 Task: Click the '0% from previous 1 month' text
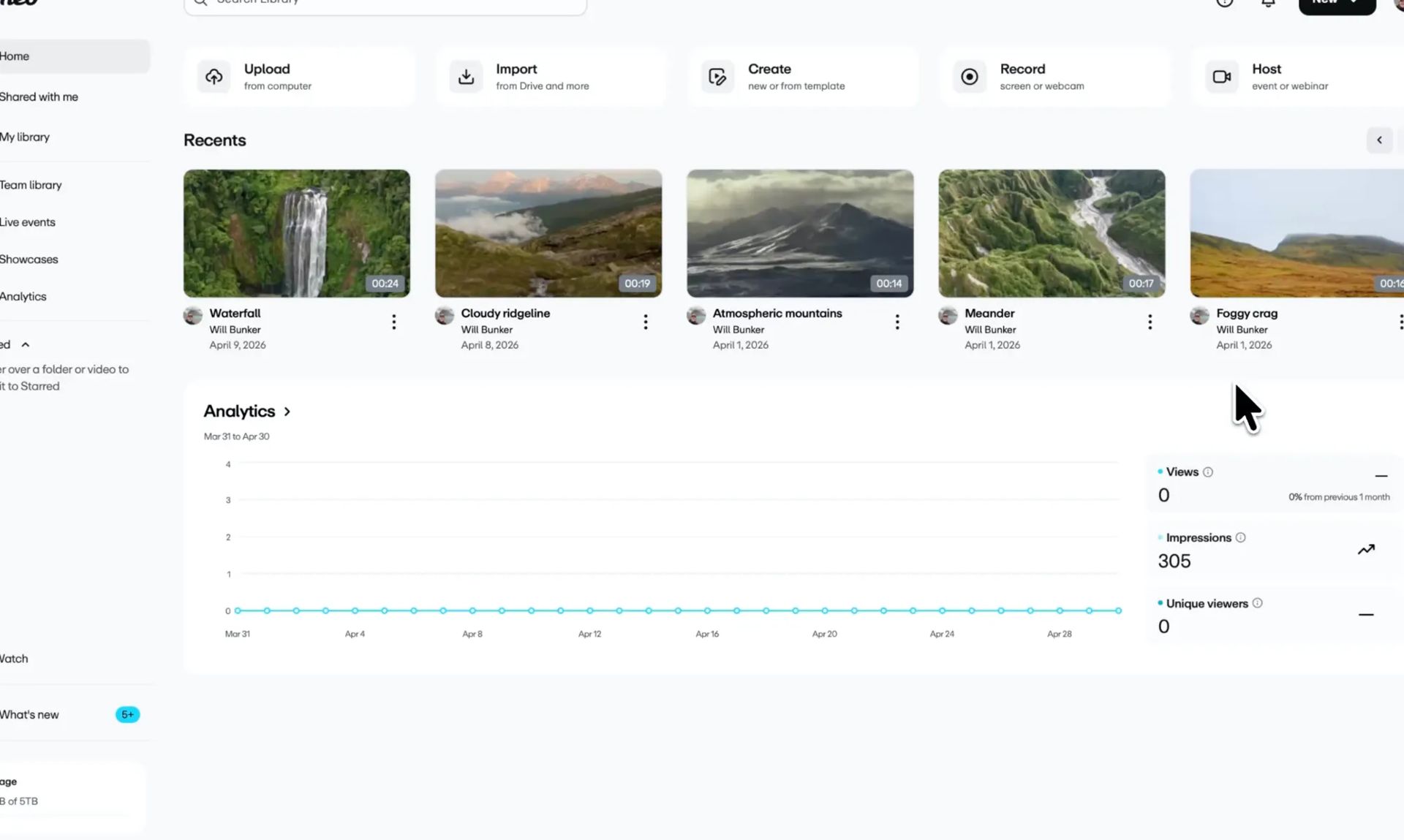[1339, 497]
